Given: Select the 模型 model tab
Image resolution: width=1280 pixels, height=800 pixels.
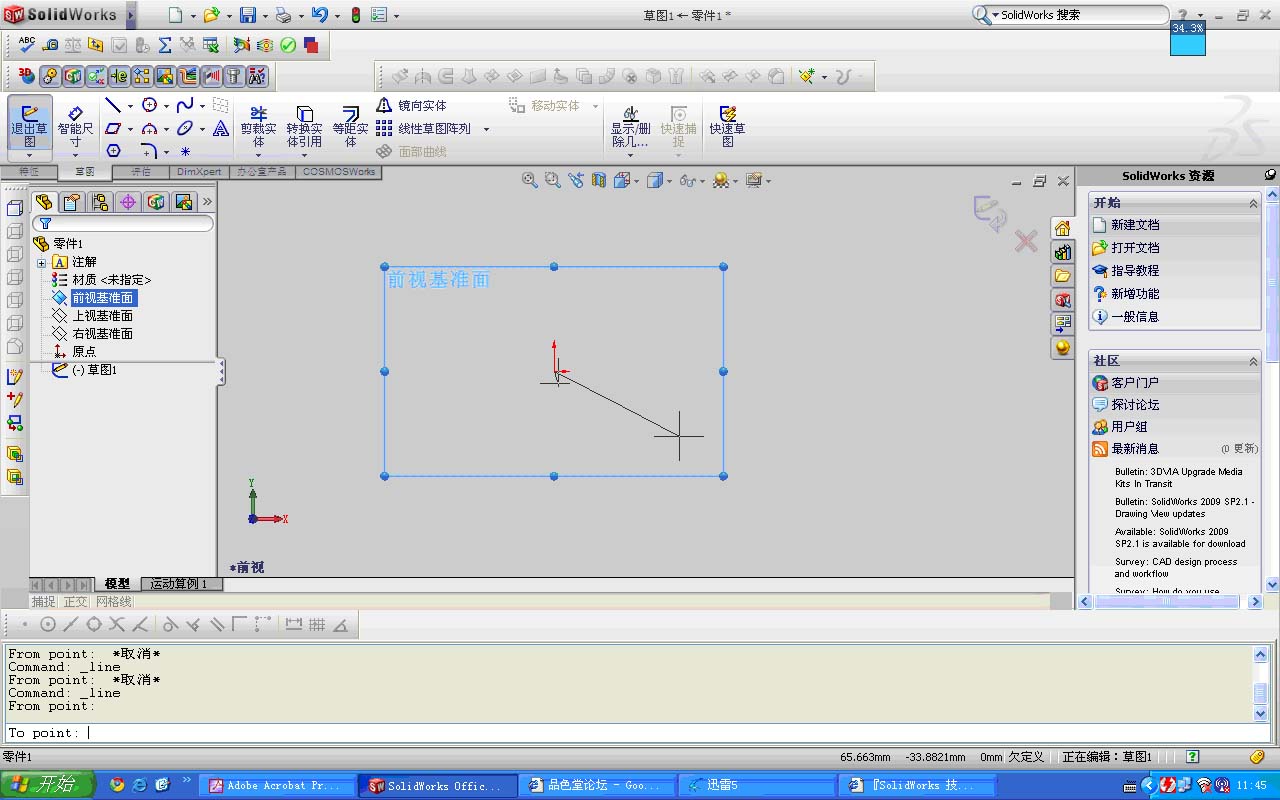Looking at the screenshot, I should 117,584.
